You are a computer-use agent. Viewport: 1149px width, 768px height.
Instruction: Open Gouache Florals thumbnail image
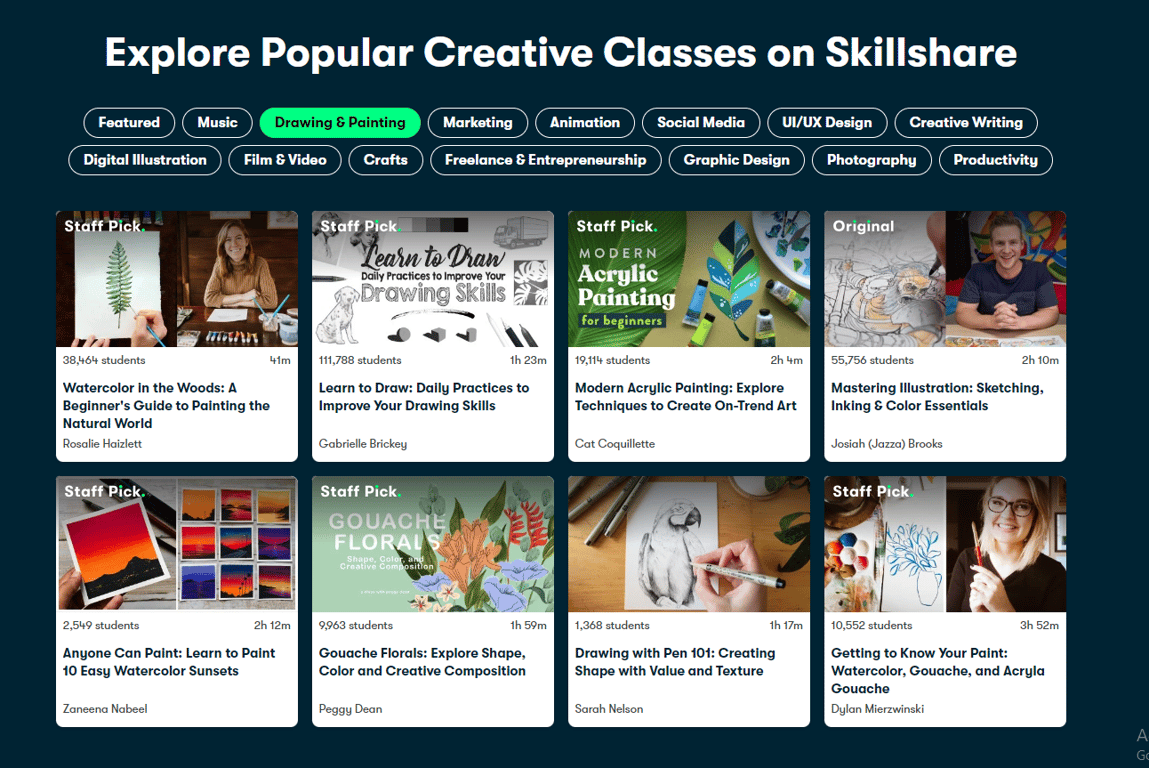[x=433, y=544]
